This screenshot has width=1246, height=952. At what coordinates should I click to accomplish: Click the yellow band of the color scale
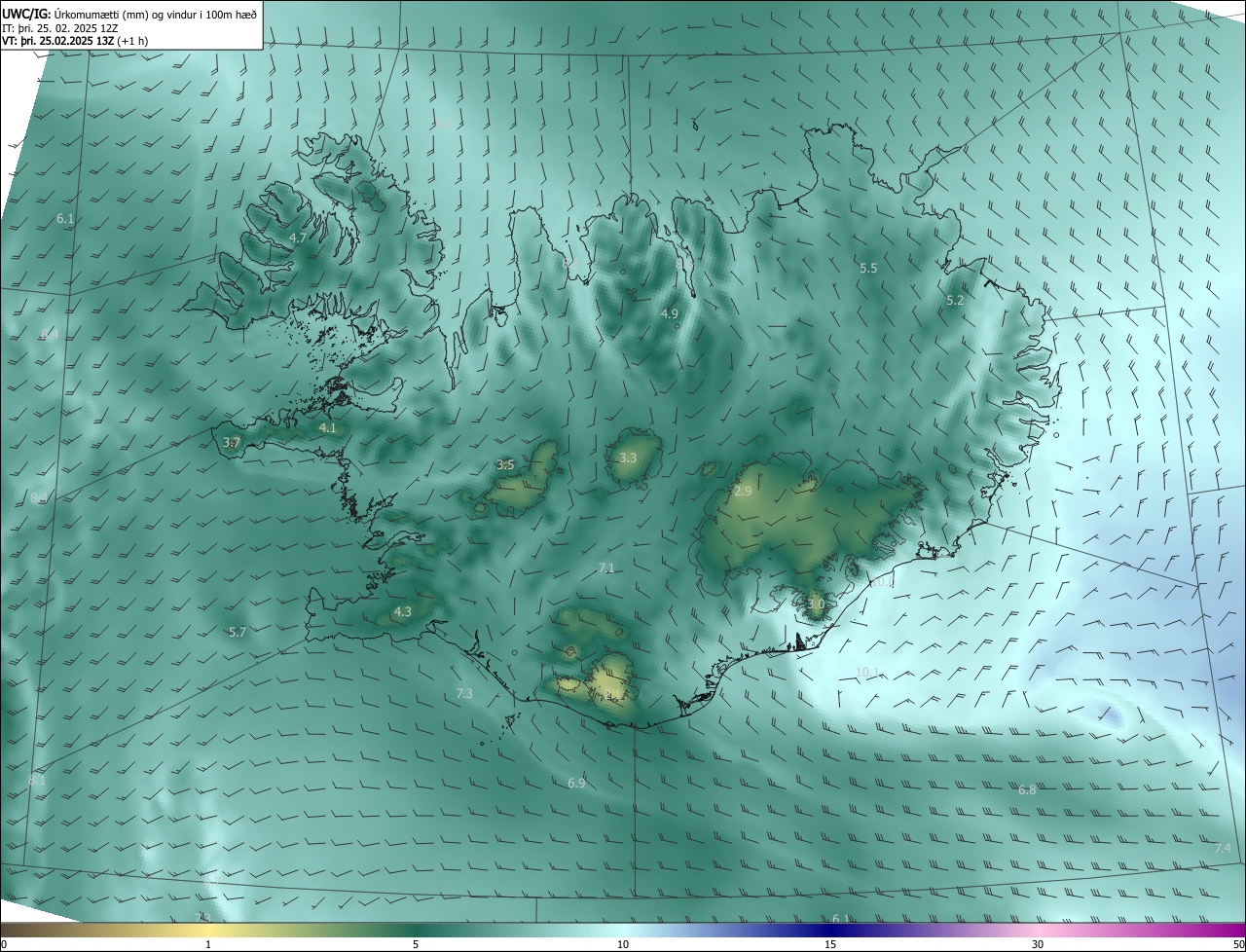[x=209, y=930]
